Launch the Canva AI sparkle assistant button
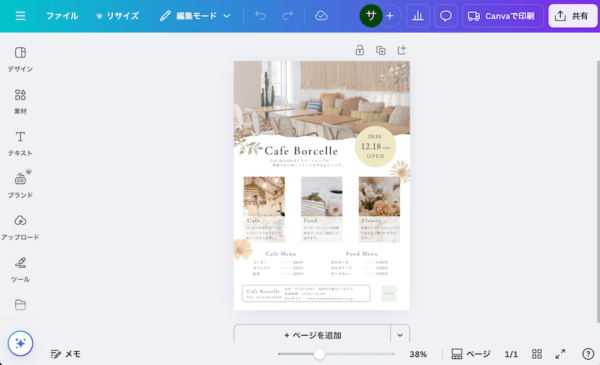600x365 pixels. (20, 343)
